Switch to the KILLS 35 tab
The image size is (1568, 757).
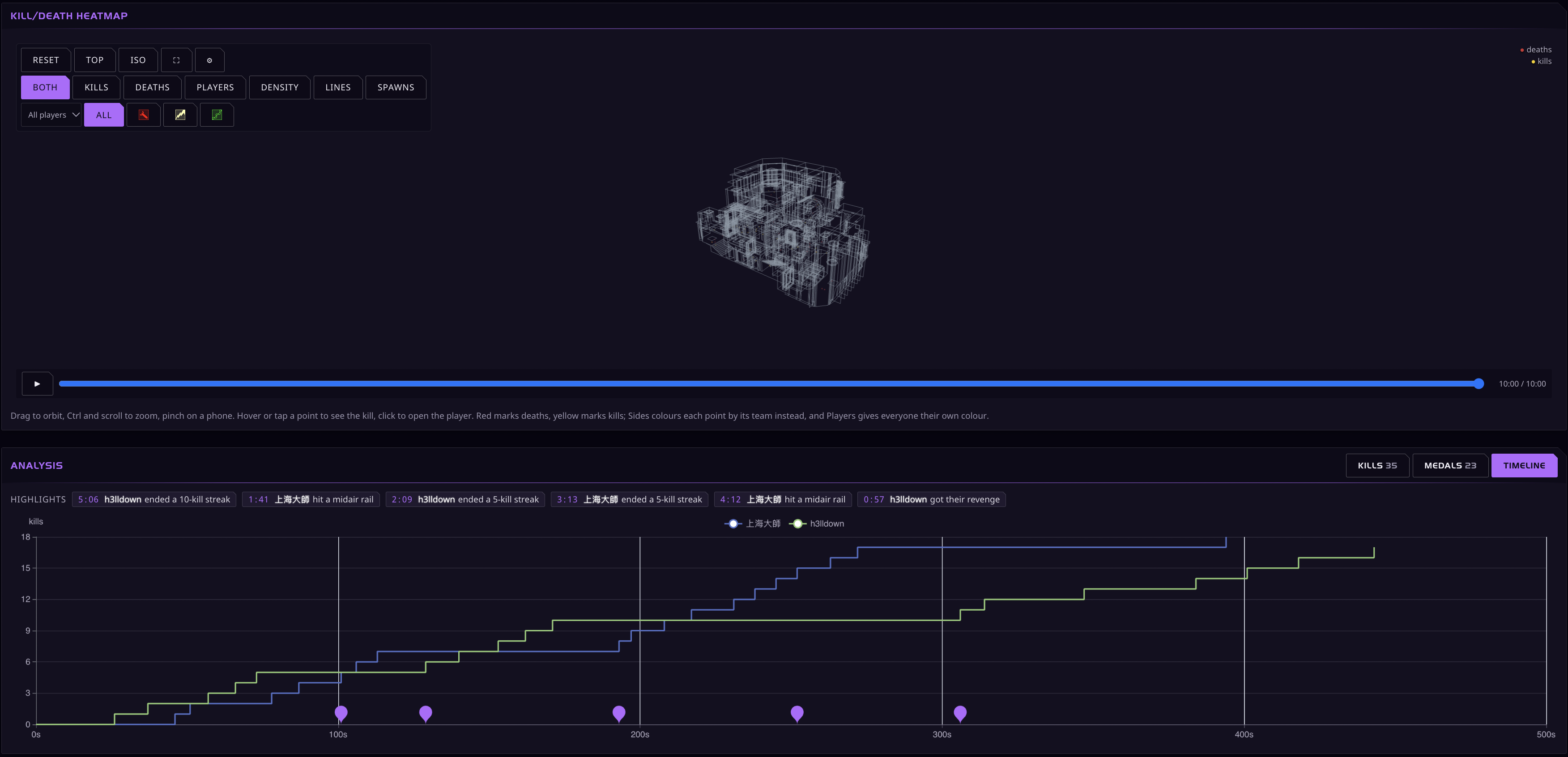(1377, 465)
